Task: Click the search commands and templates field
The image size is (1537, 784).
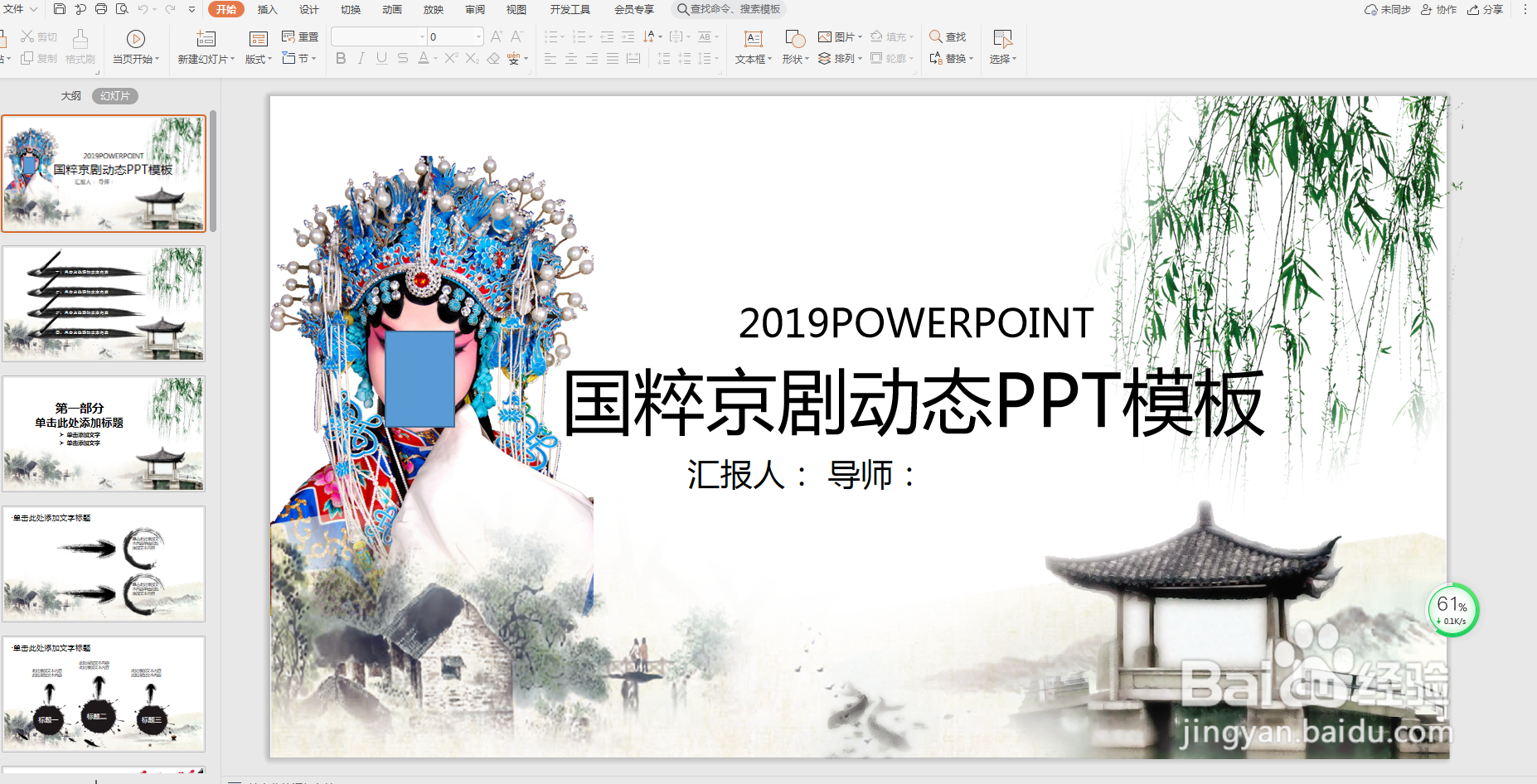Action: [x=729, y=9]
